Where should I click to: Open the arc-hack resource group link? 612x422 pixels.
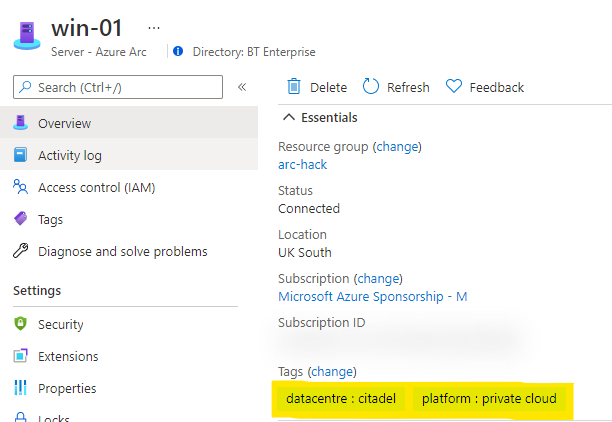(x=302, y=164)
